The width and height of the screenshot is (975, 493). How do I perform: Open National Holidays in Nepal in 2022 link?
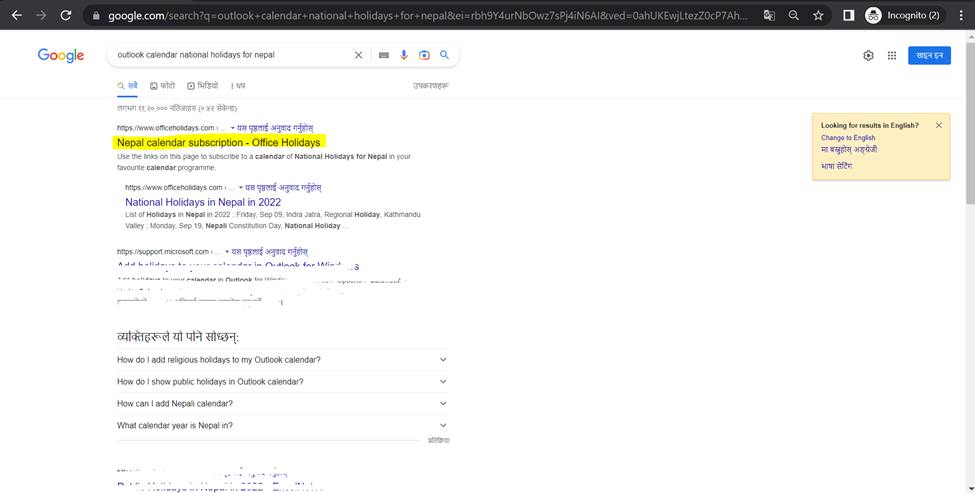click(203, 202)
